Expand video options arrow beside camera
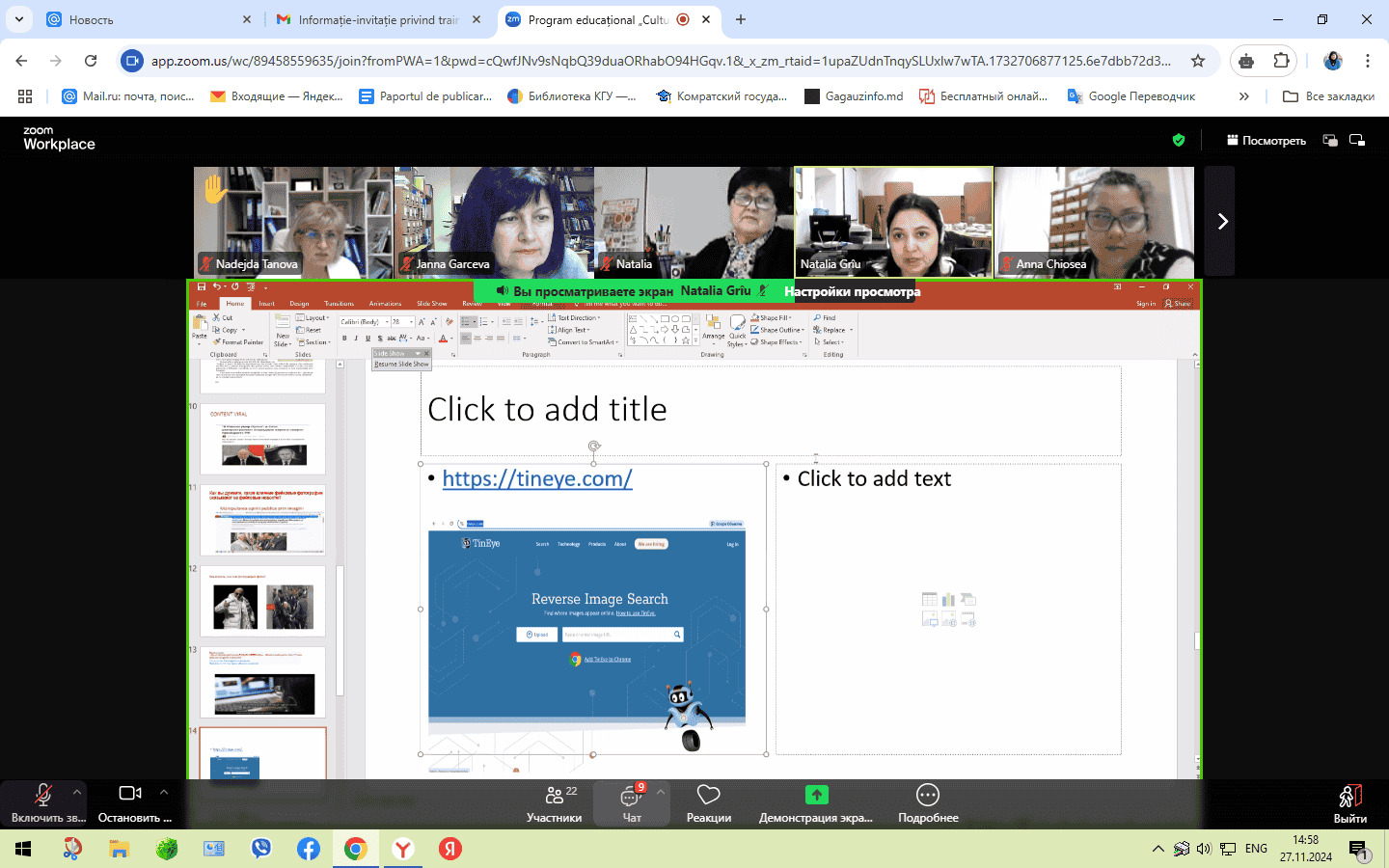 164,792
